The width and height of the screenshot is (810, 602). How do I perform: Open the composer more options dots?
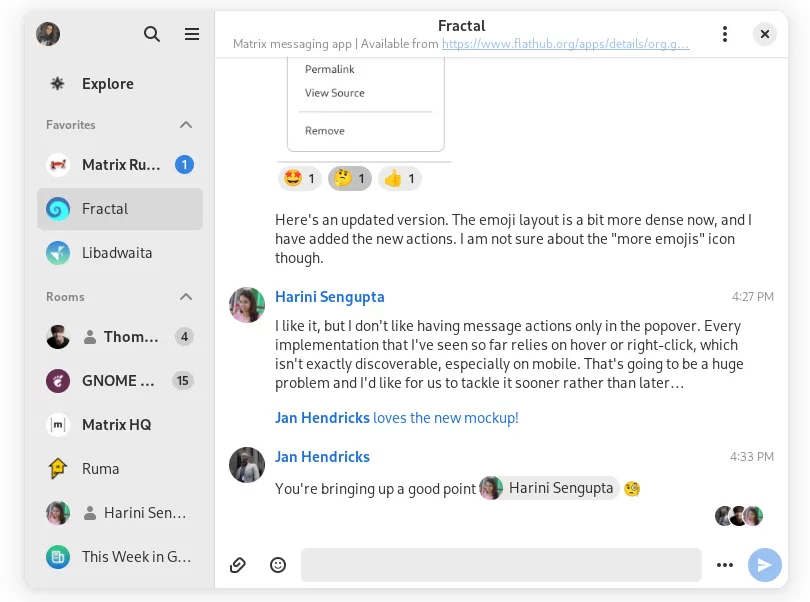[x=725, y=565]
